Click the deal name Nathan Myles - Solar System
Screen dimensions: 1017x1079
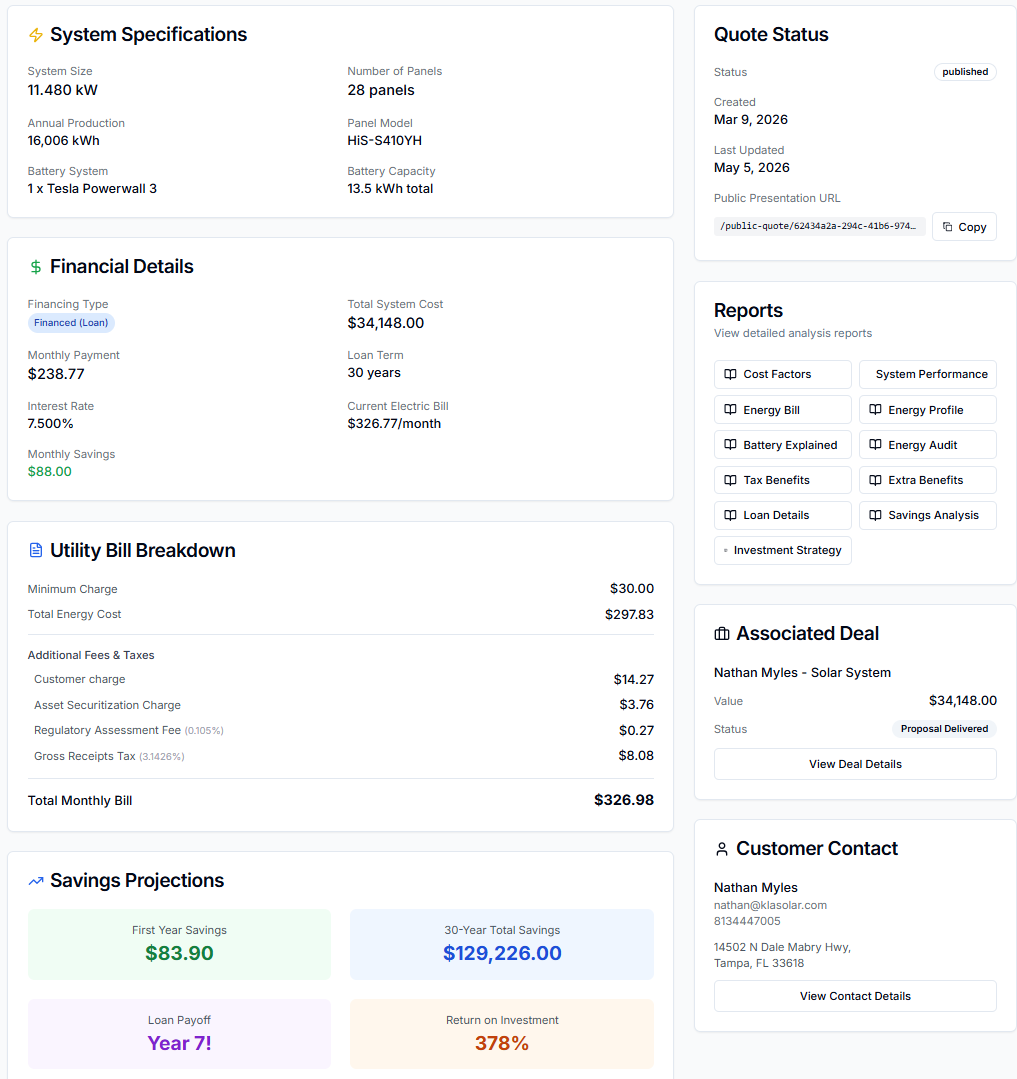[802, 673]
